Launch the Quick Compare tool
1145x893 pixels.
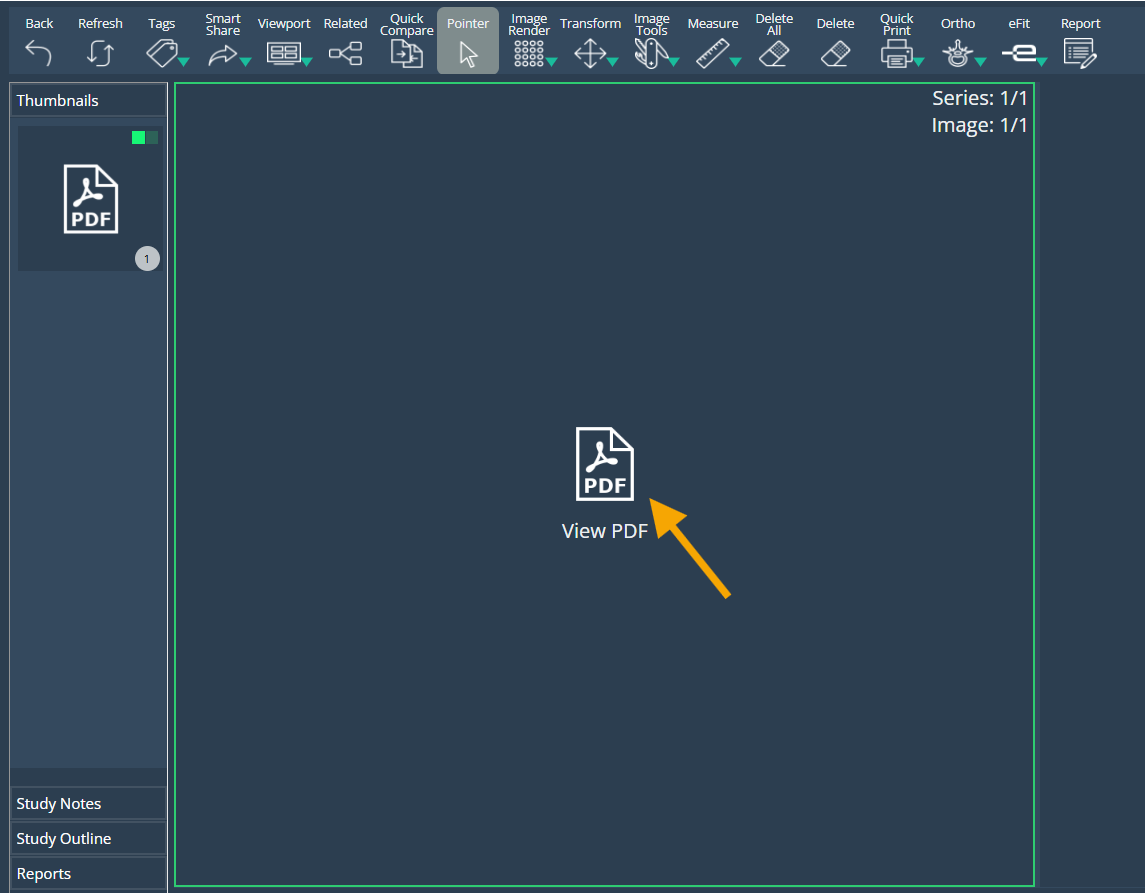[x=406, y=53]
